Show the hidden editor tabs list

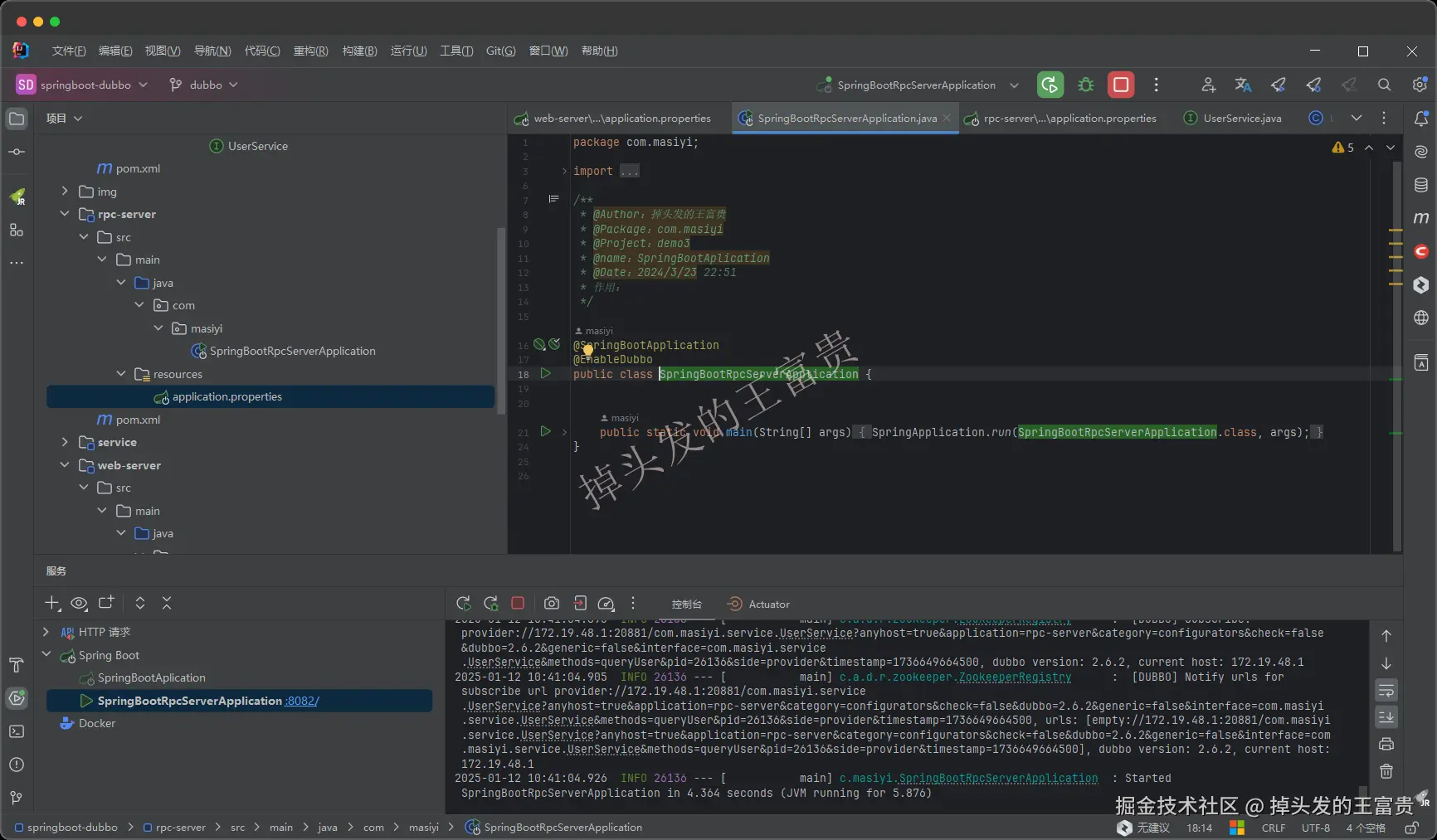1357,118
